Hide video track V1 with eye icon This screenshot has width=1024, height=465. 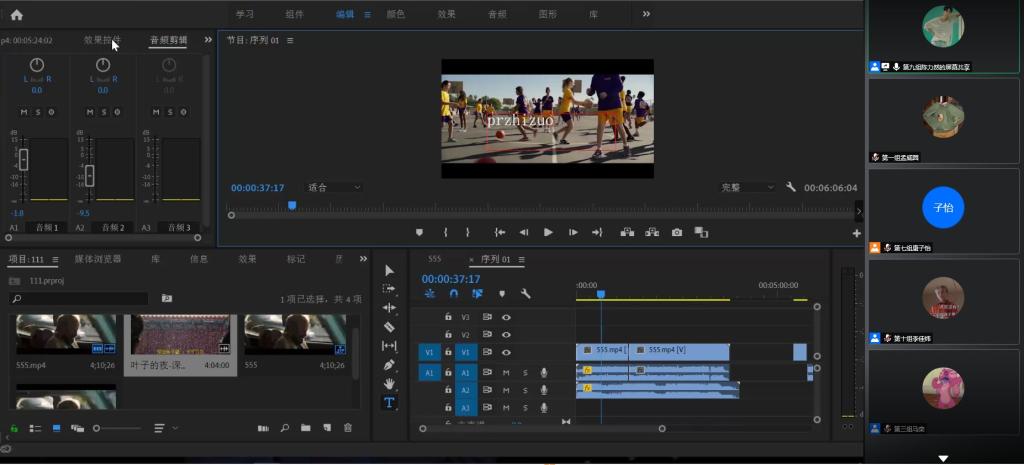pos(506,352)
